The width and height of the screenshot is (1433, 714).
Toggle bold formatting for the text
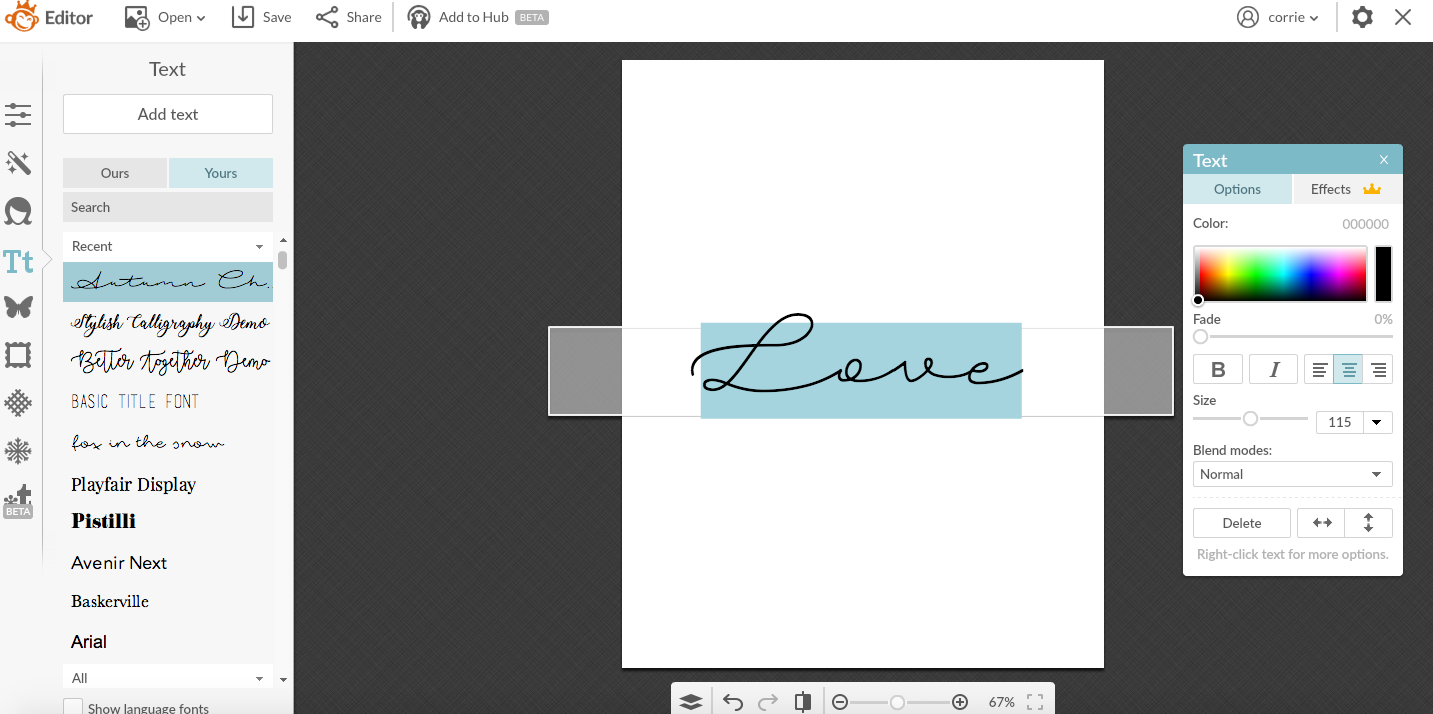(1217, 368)
